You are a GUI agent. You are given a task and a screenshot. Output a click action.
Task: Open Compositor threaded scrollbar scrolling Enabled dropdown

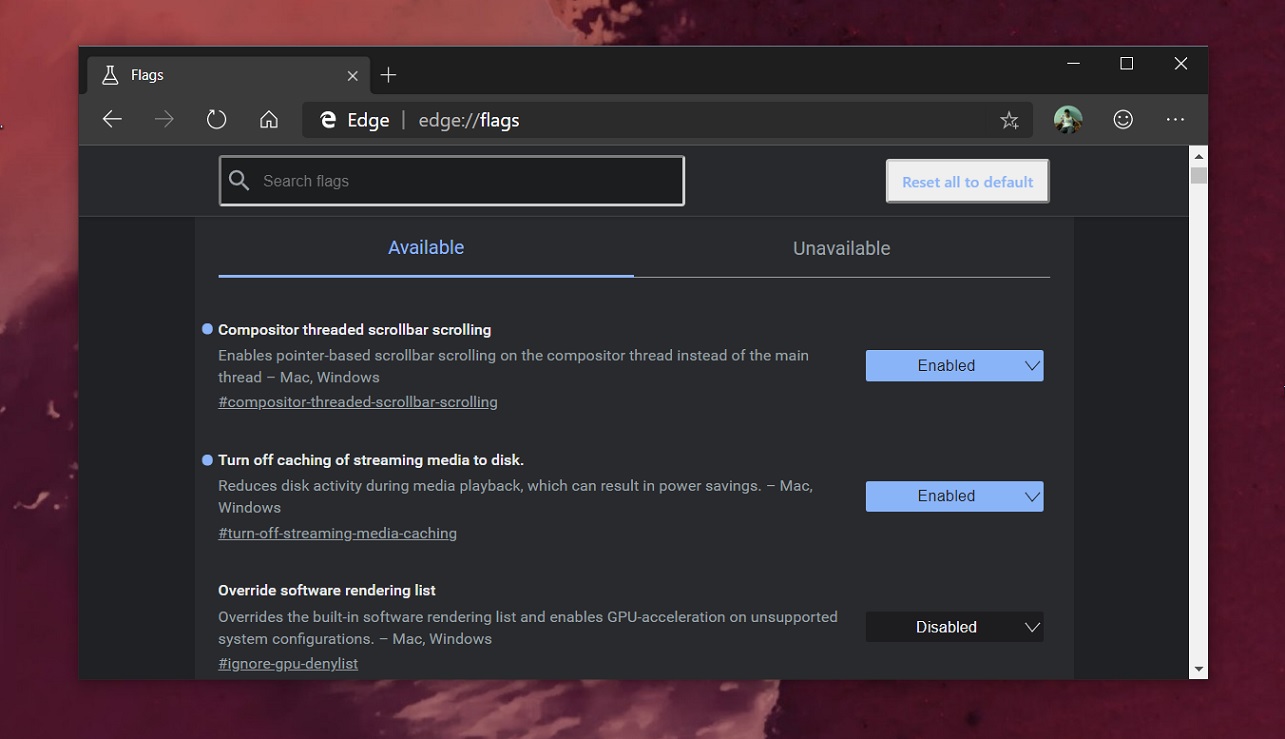click(954, 365)
